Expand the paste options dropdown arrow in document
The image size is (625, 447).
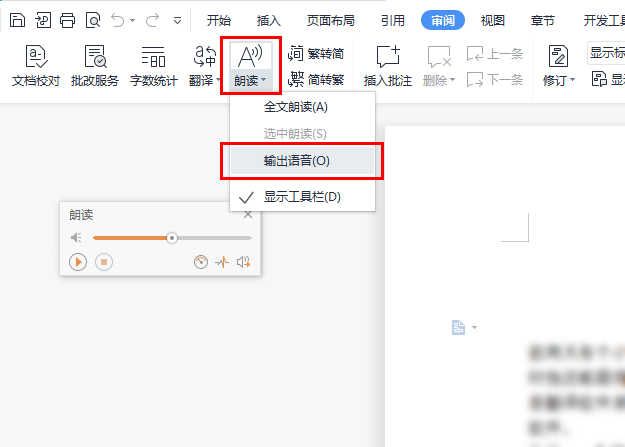(x=474, y=327)
